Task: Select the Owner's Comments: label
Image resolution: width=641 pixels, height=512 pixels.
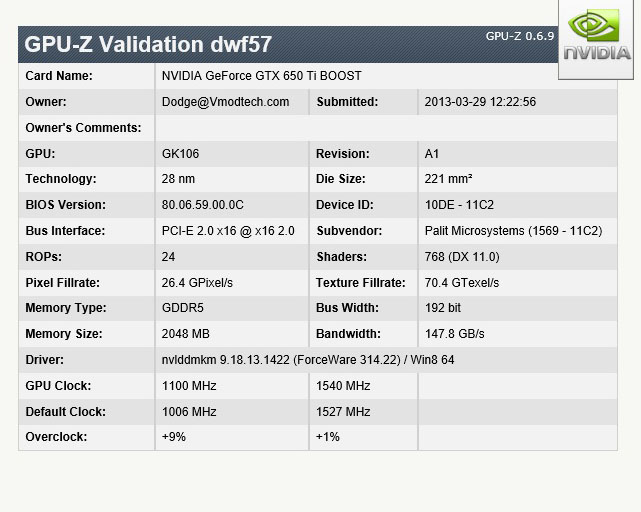Action: click(x=83, y=128)
